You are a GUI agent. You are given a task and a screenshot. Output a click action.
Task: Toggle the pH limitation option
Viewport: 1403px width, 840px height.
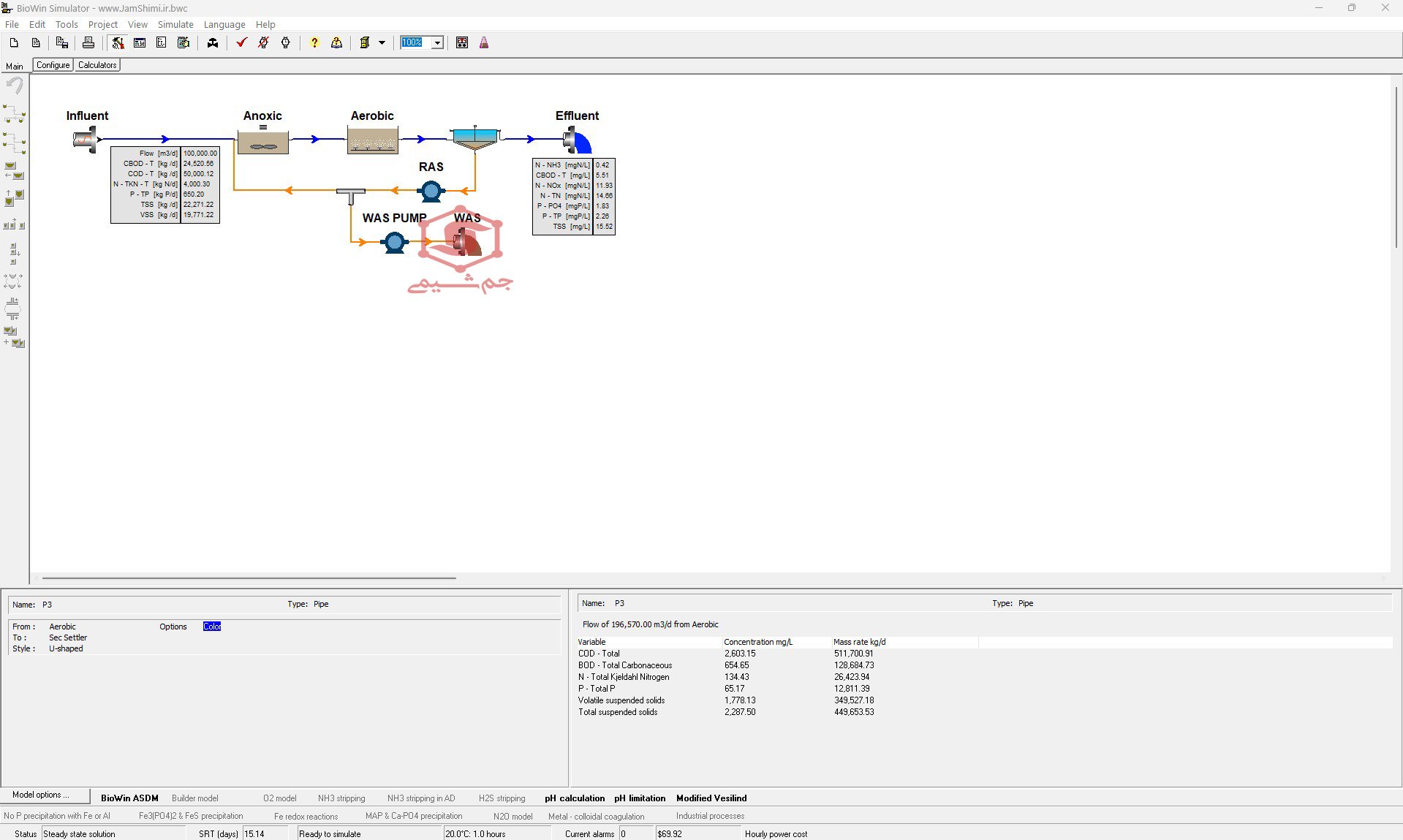point(640,798)
